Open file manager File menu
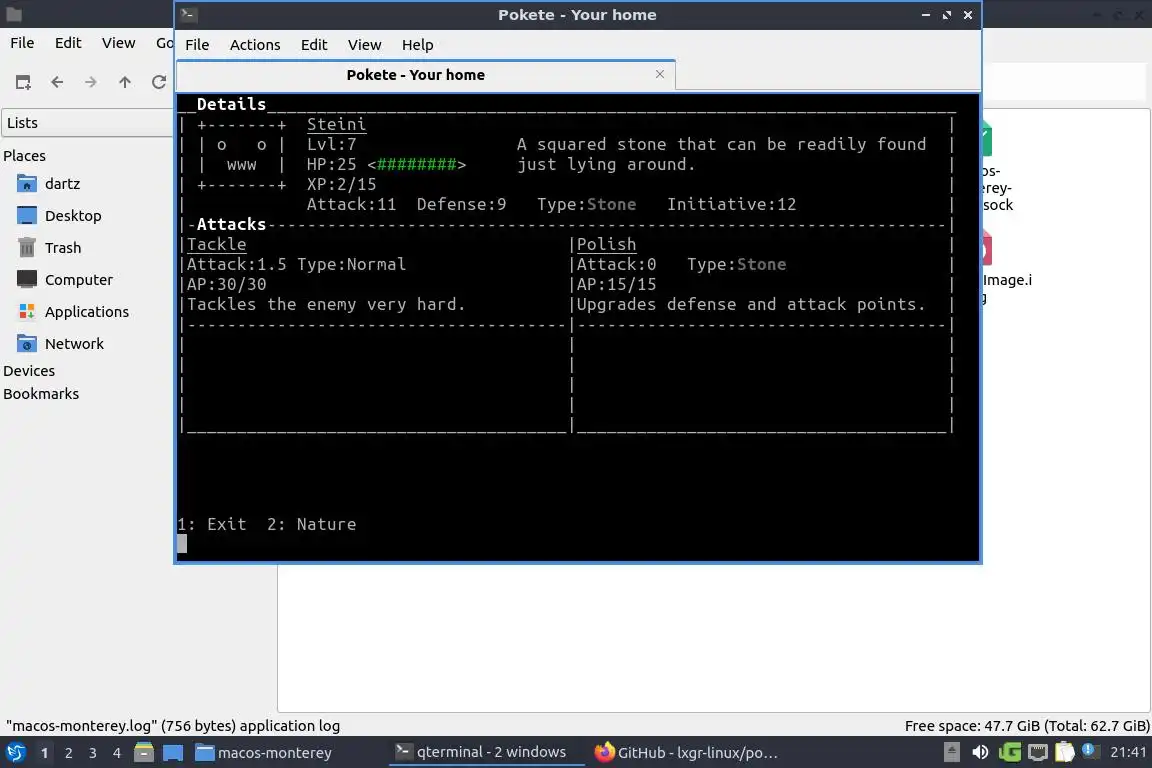 pos(22,43)
